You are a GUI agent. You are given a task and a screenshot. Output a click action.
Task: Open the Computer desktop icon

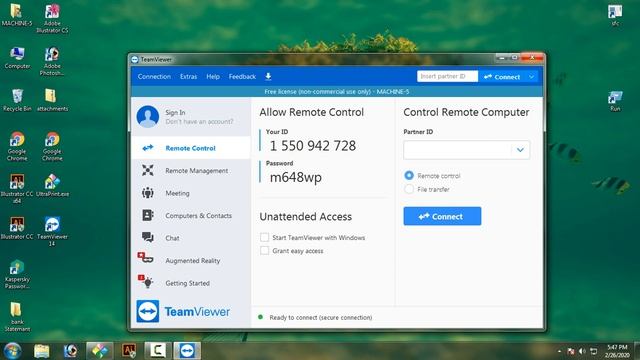coord(17,58)
